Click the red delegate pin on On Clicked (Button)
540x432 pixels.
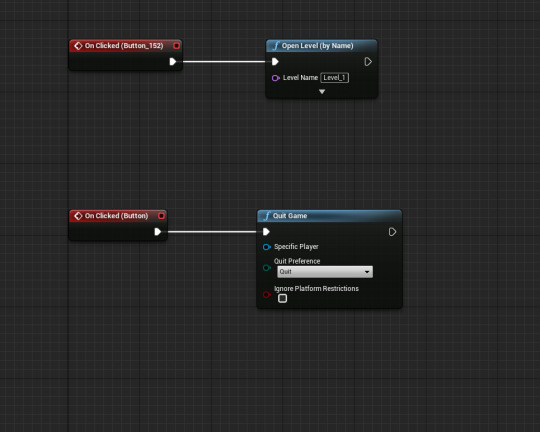point(161,216)
